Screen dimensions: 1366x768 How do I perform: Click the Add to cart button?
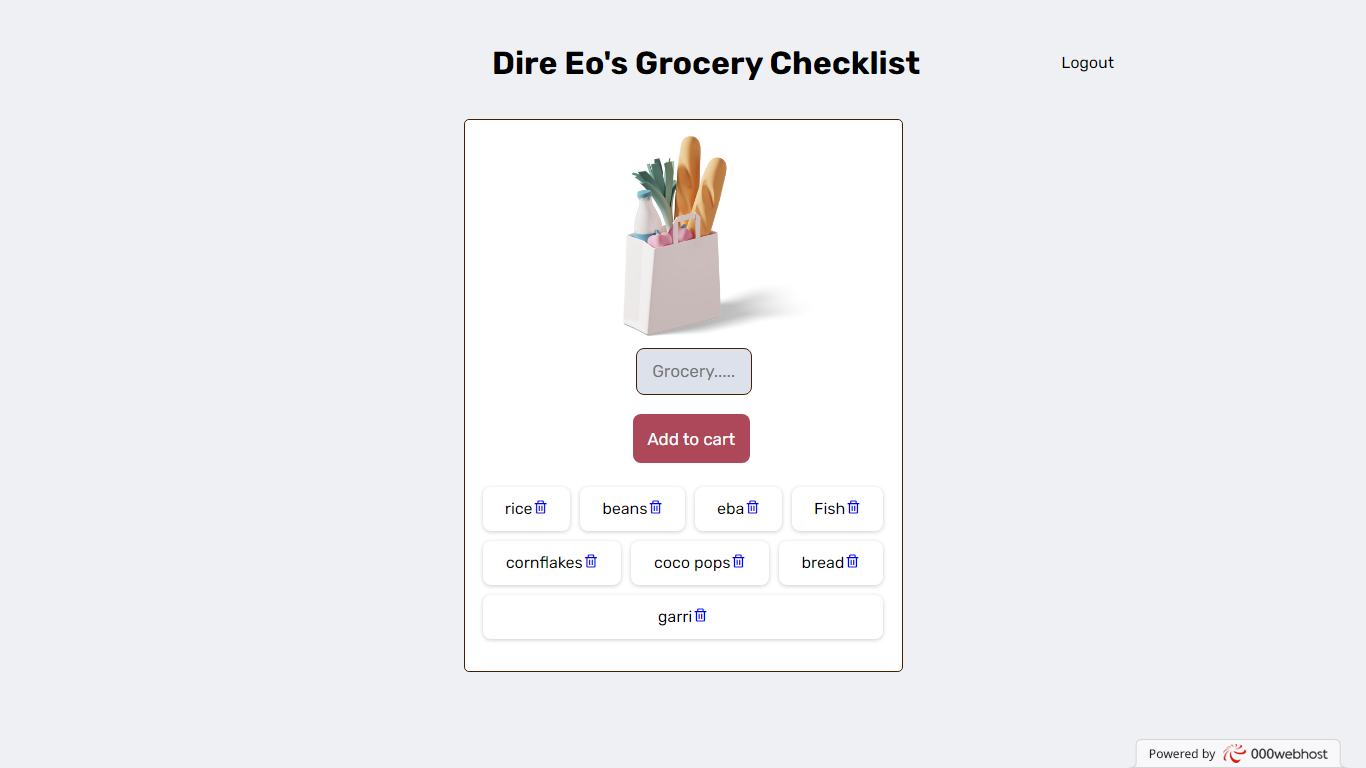[691, 439]
